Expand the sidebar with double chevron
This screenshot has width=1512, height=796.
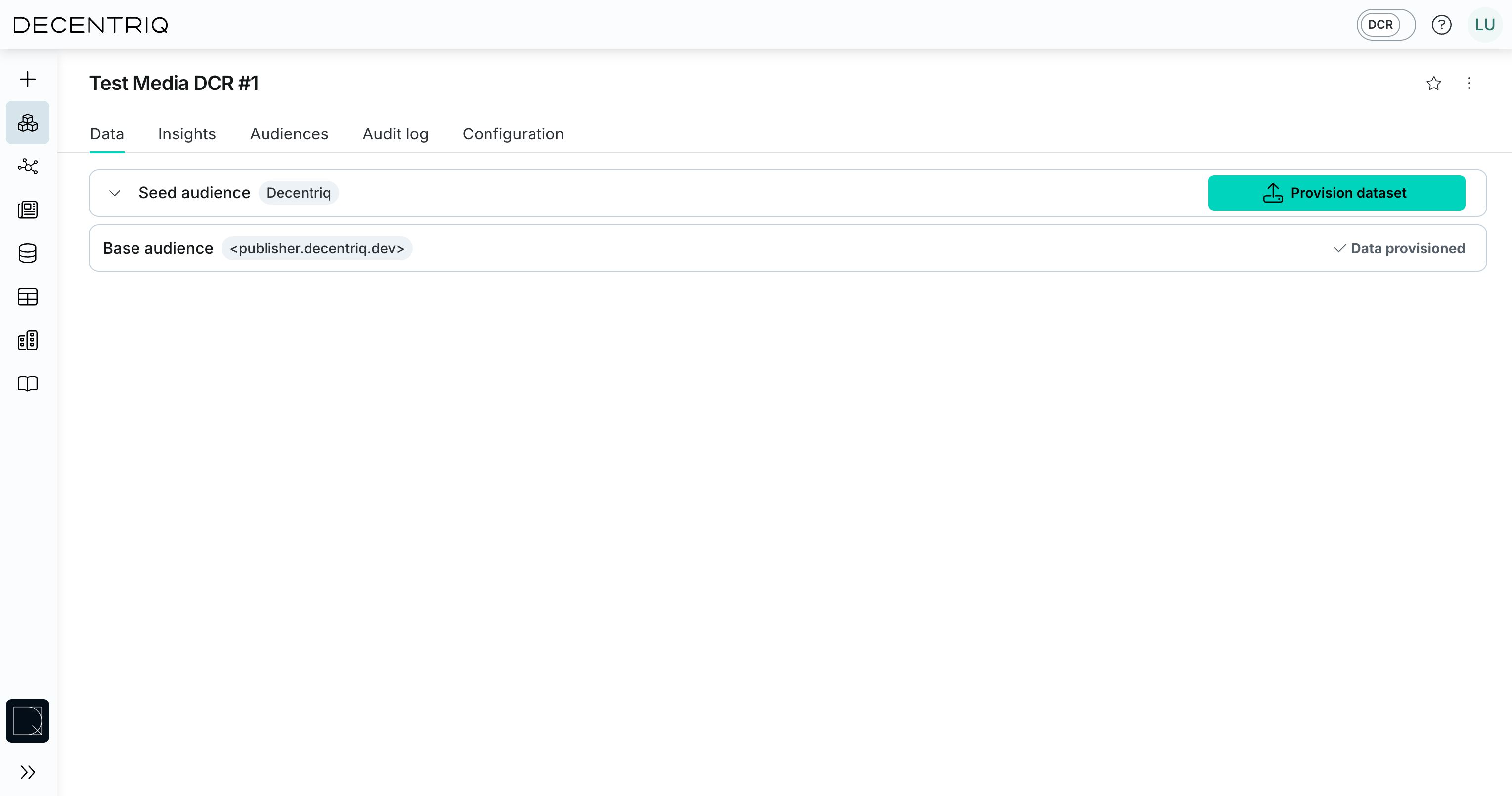click(28, 772)
